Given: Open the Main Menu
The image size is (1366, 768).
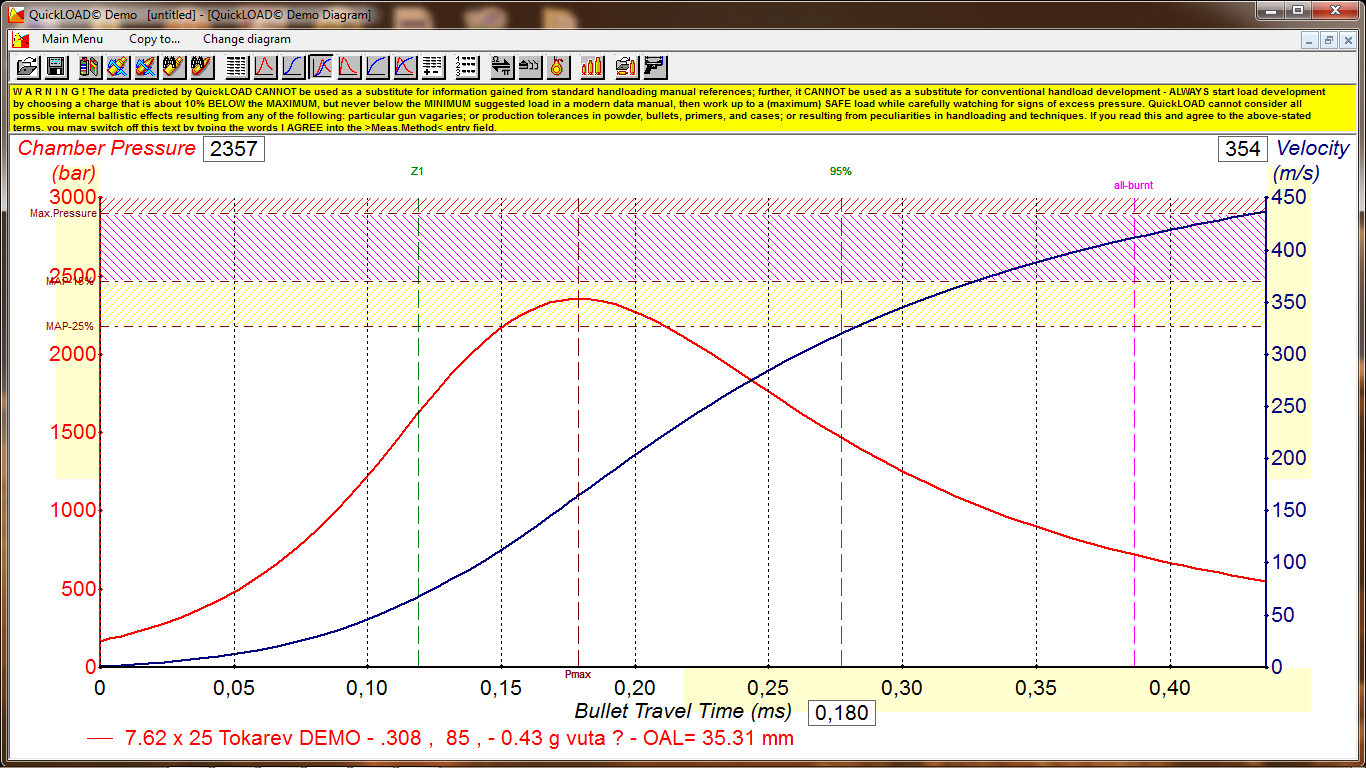Looking at the screenshot, I should point(72,39).
